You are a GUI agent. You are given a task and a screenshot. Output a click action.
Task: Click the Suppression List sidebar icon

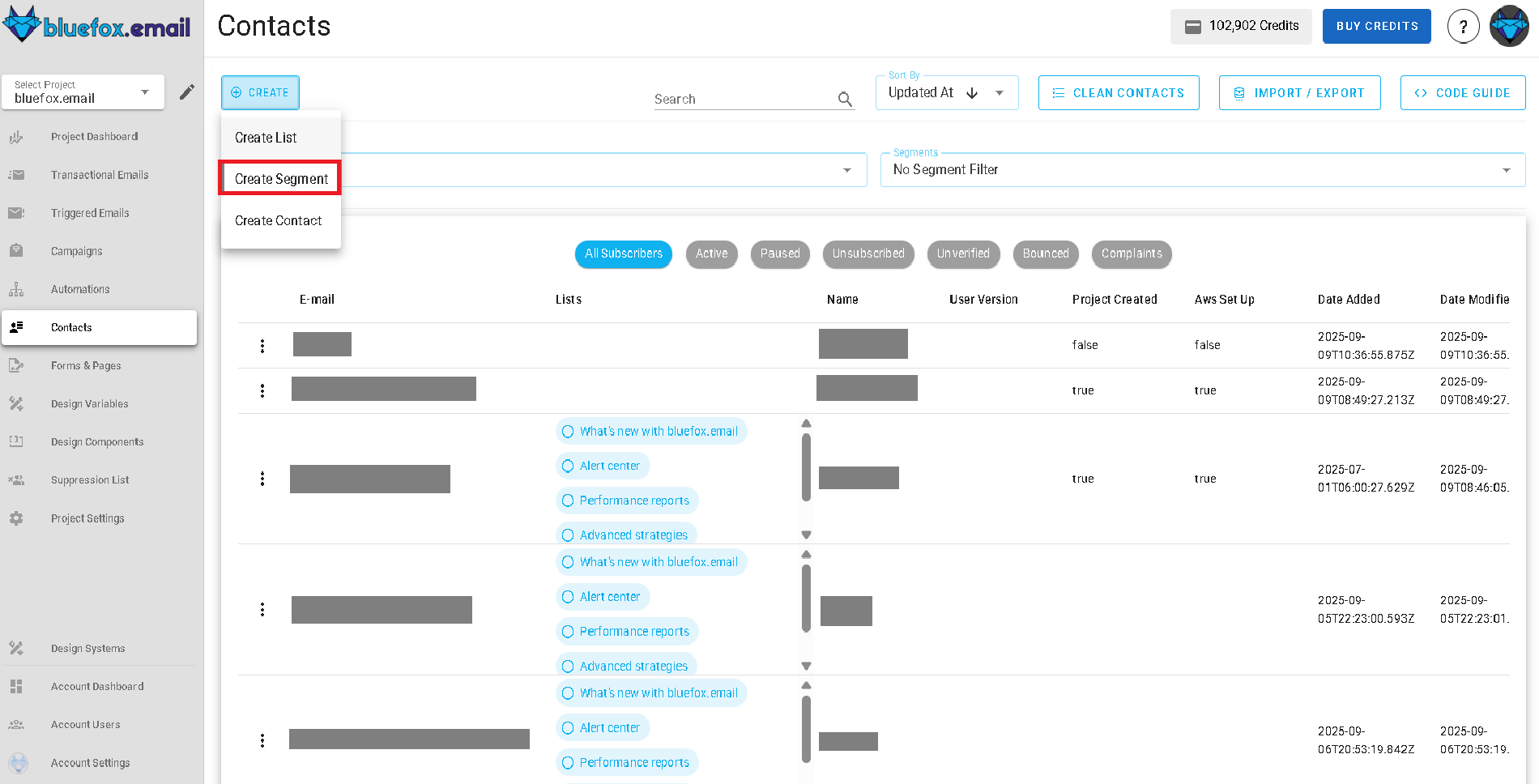16,479
